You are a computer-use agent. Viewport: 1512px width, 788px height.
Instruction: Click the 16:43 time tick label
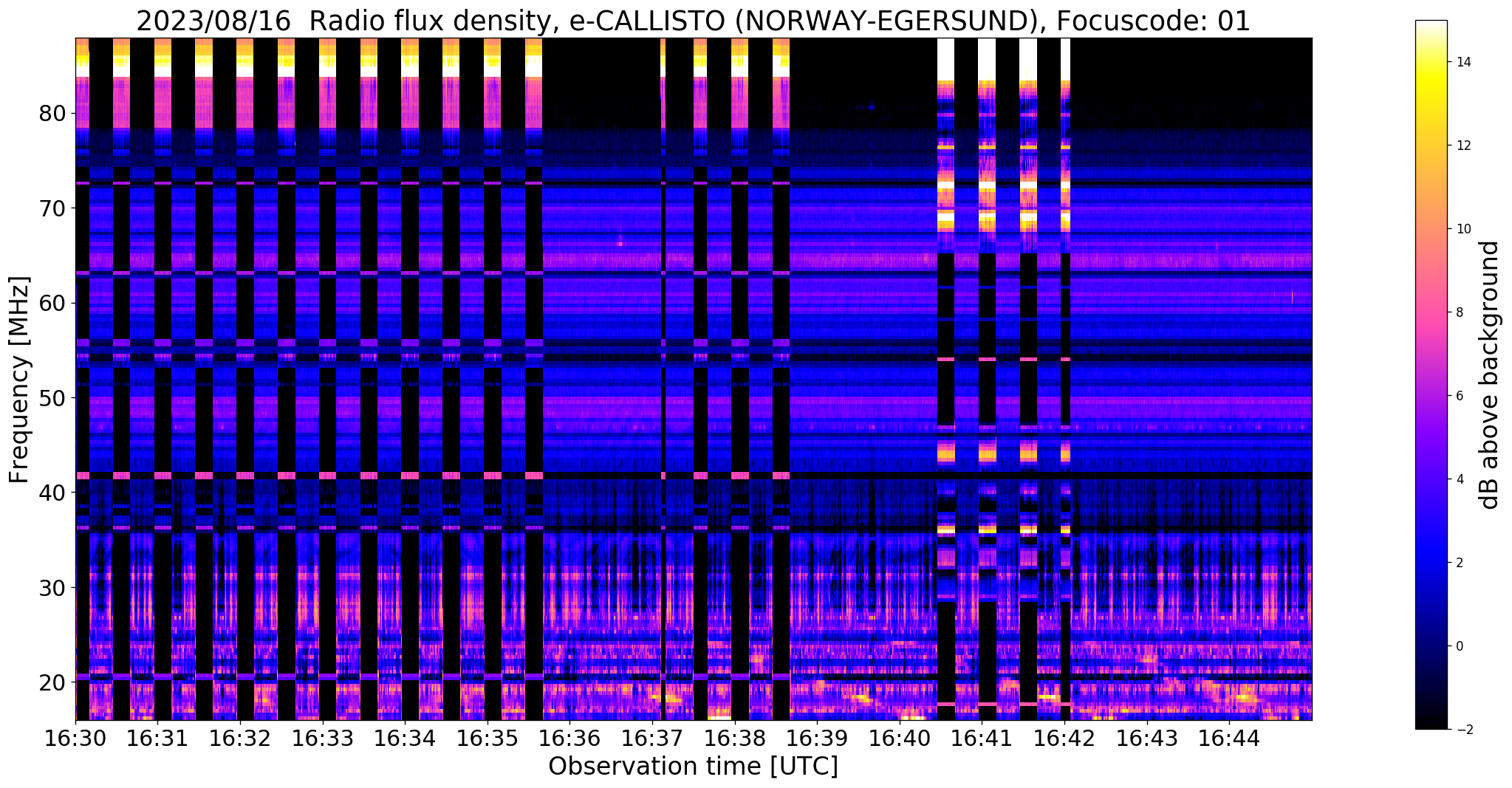coord(1146,738)
